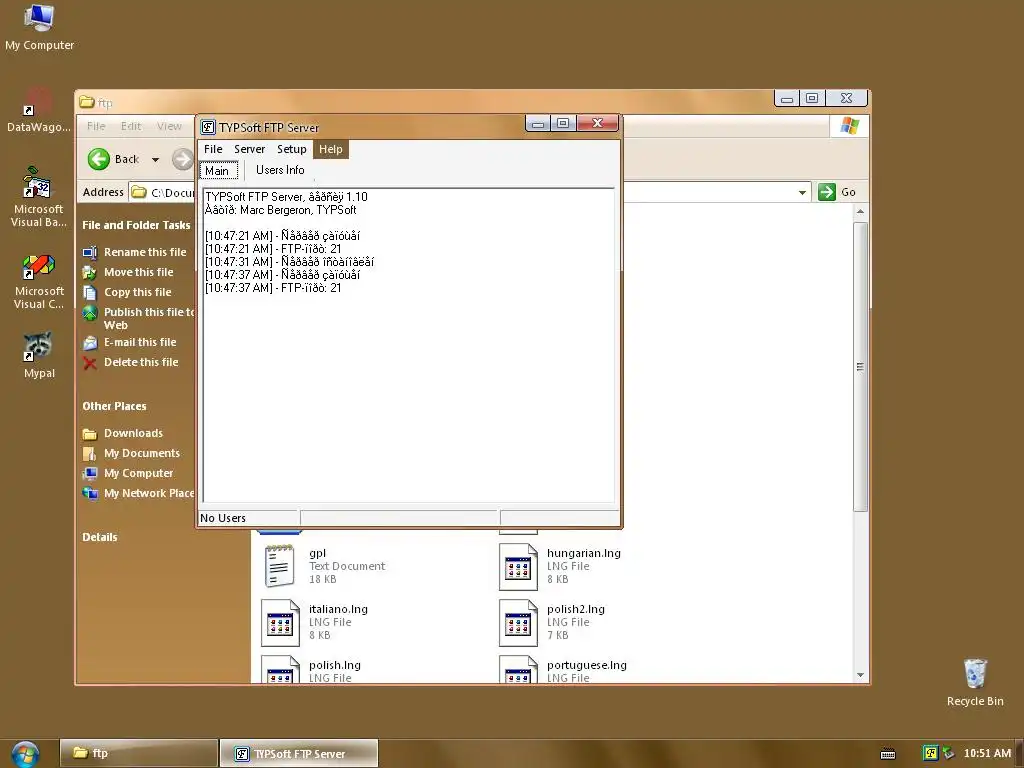This screenshot has width=1024, height=768.
Task: Click the Rename this file link
Action: [x=145, y=252]
